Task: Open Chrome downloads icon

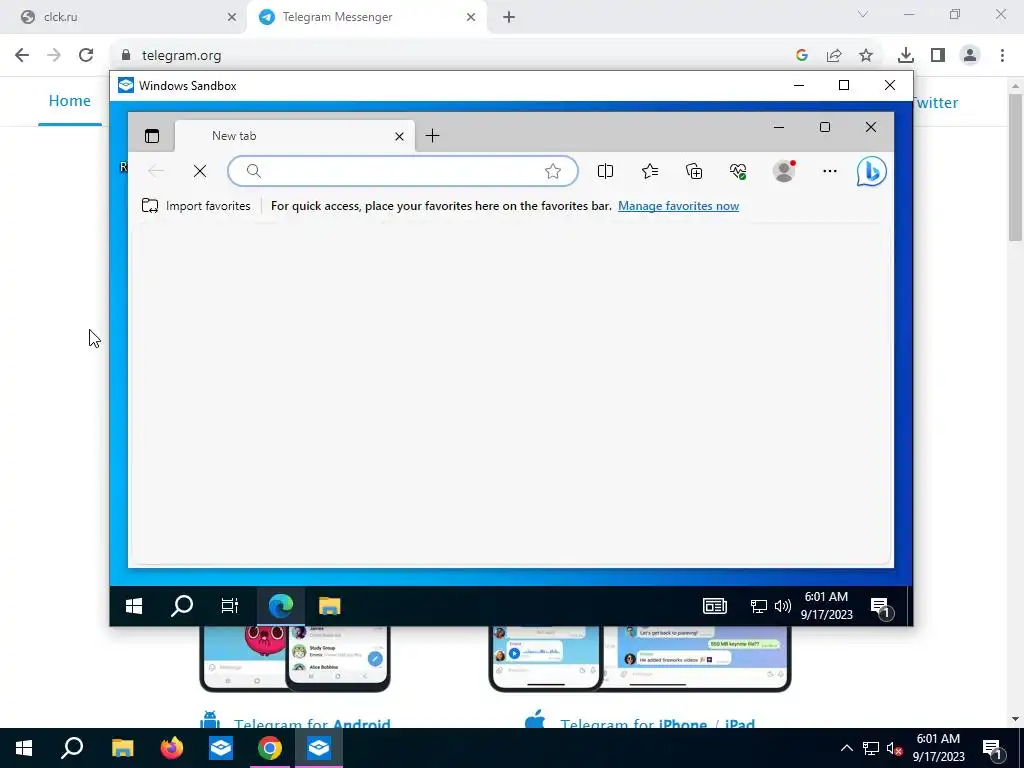Action: [x=905, y=55]
